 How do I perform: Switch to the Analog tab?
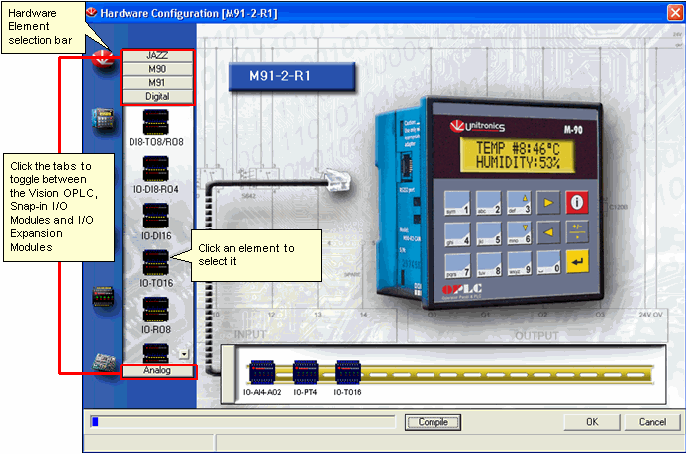[157, 371]
